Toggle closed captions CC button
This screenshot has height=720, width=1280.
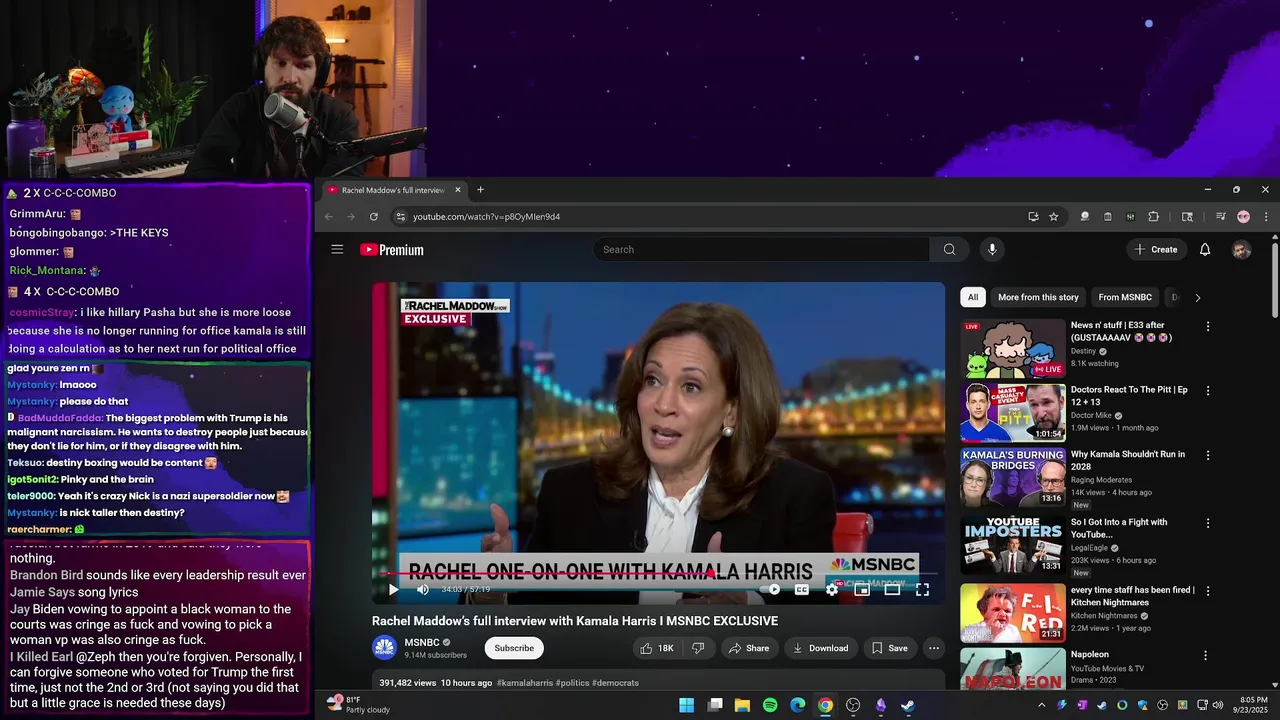point(802,590)
